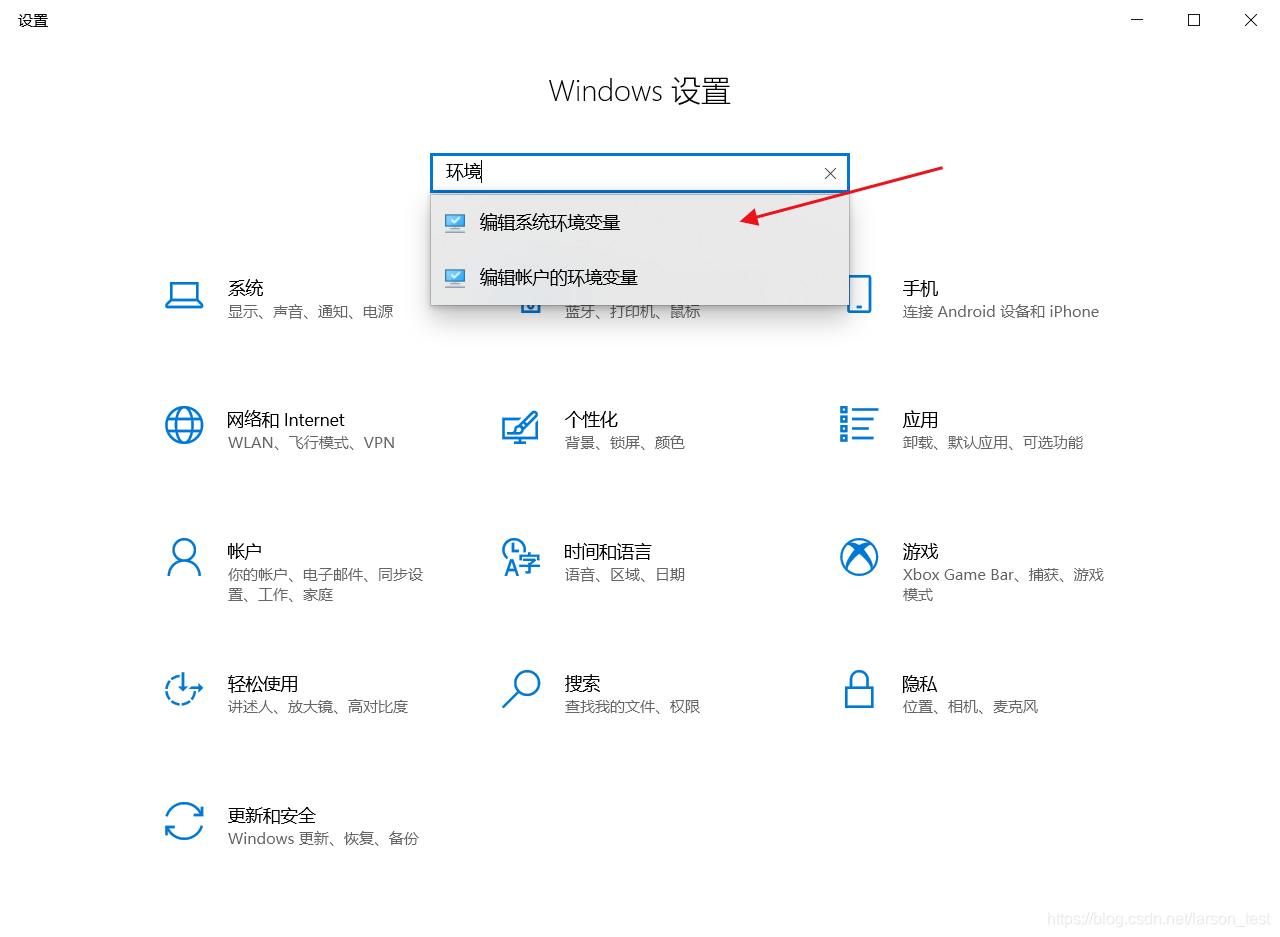
Task: Click description 显示、声音、通知、电源
Action: point(311,312)
